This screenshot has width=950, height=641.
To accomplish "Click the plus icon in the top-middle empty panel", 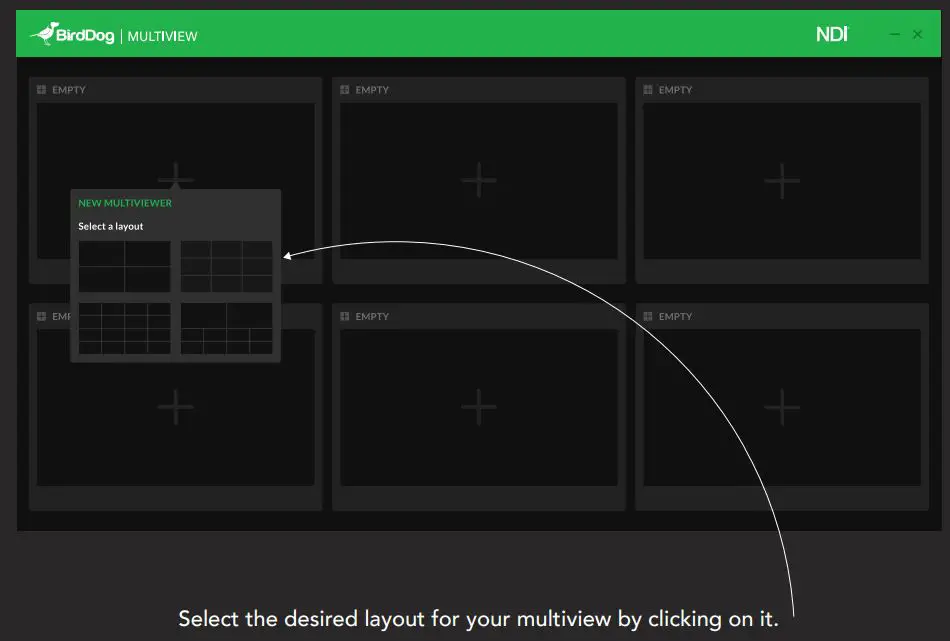I will (478, 180).
